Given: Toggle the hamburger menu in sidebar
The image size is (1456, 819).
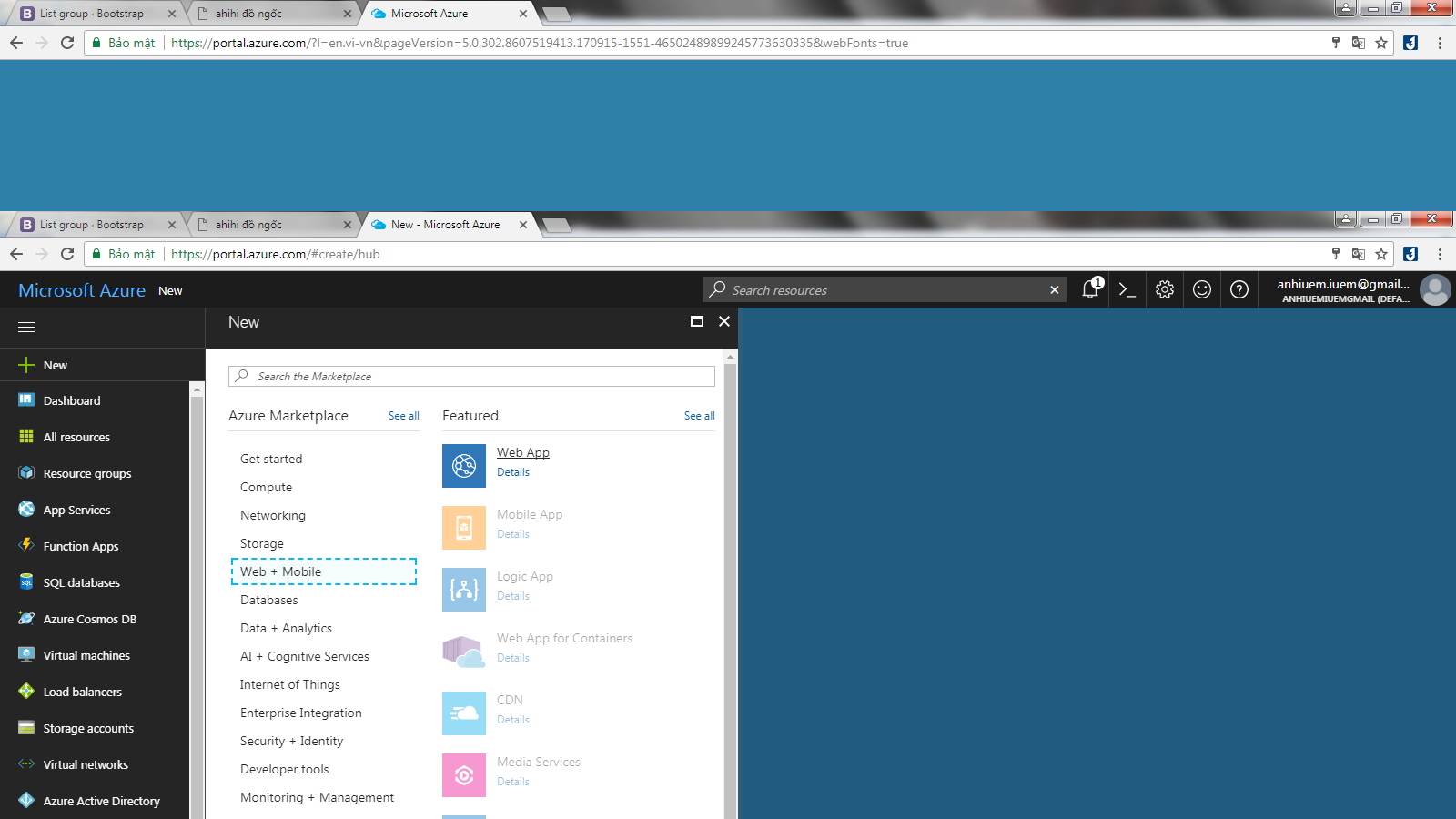Looking at the screenshot, I should [26, 327].
